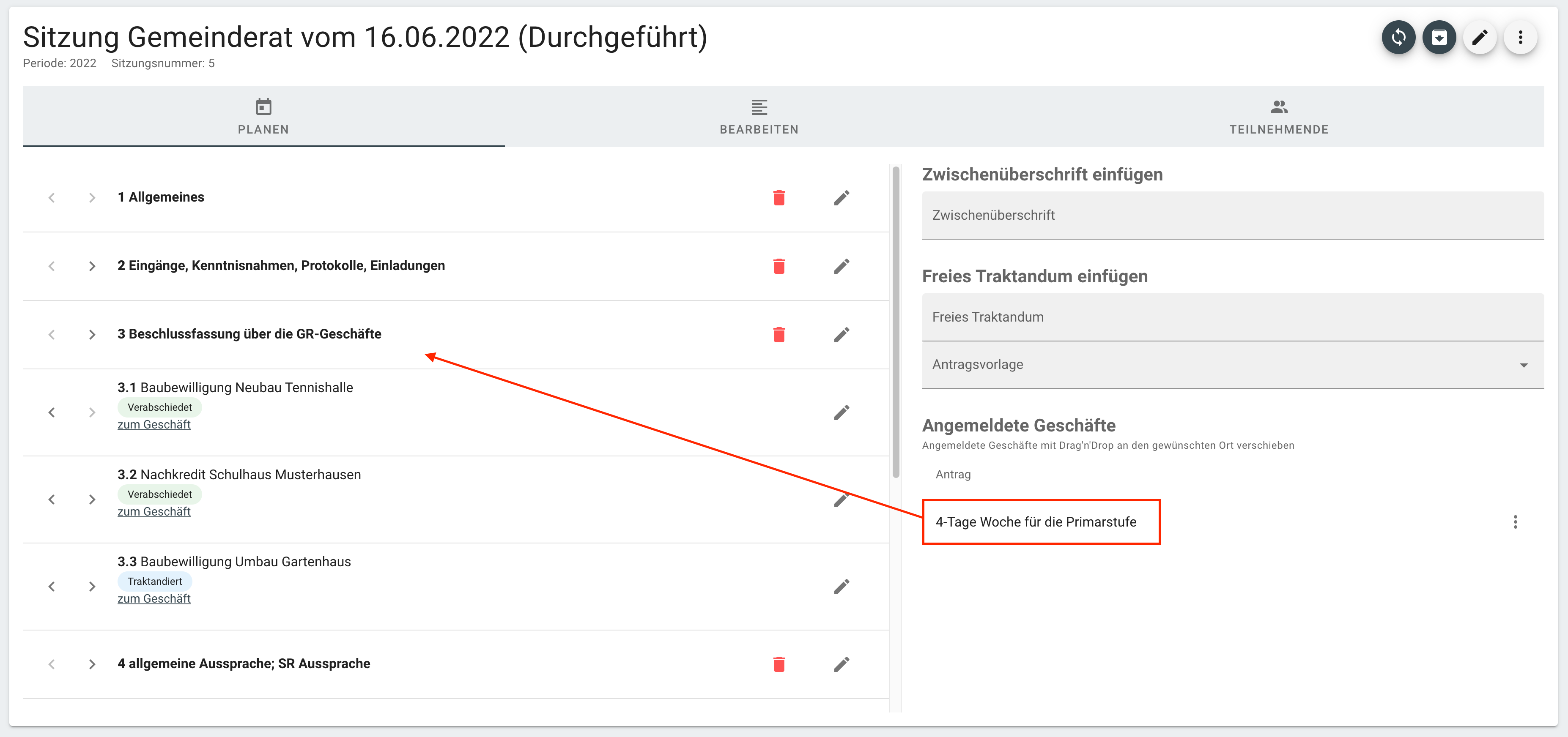Click the archive box icon in header
The width and height of the screenshot is (1568, 737).
[1439, 38]
